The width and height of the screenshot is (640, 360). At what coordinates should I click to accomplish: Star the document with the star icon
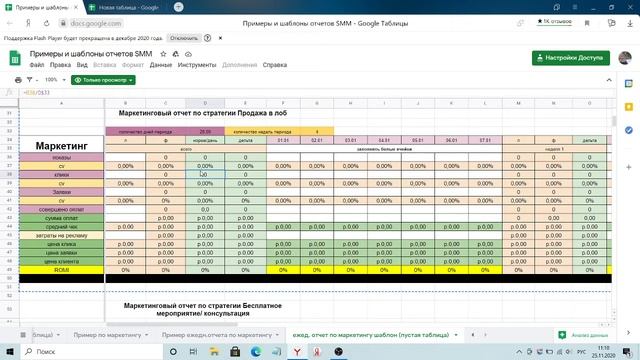pyautogui.click(x=163, y=54)
